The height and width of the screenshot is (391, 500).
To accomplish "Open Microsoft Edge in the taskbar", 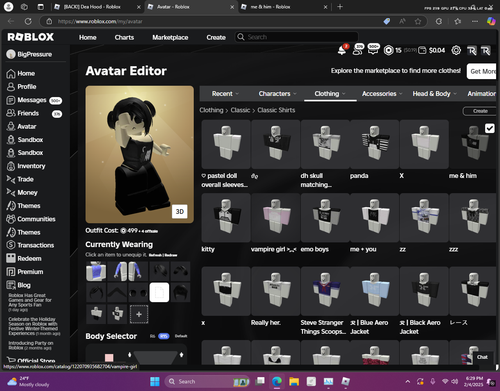I will point(277,381).
